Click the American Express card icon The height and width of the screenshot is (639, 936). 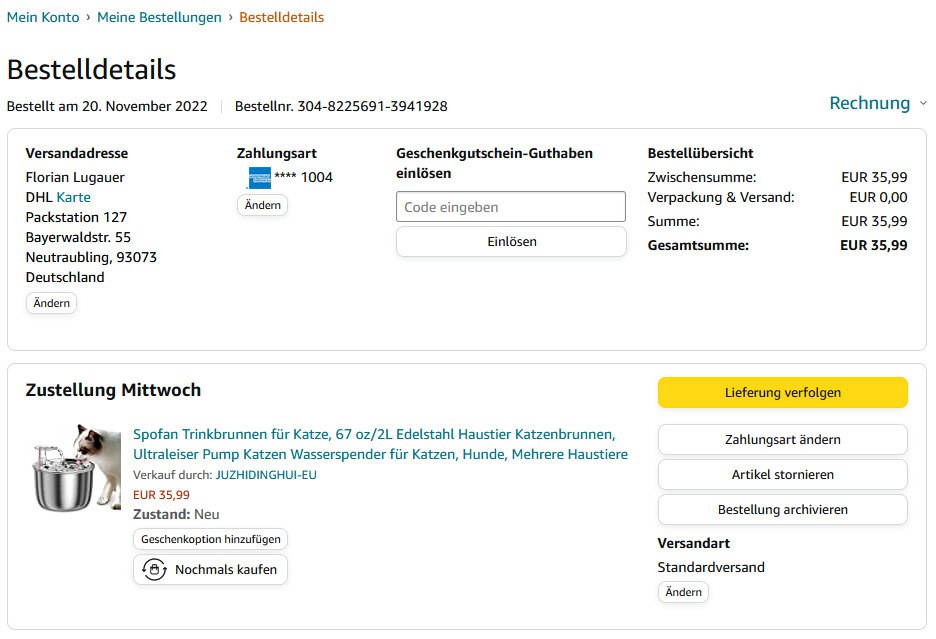pos(260,178)
